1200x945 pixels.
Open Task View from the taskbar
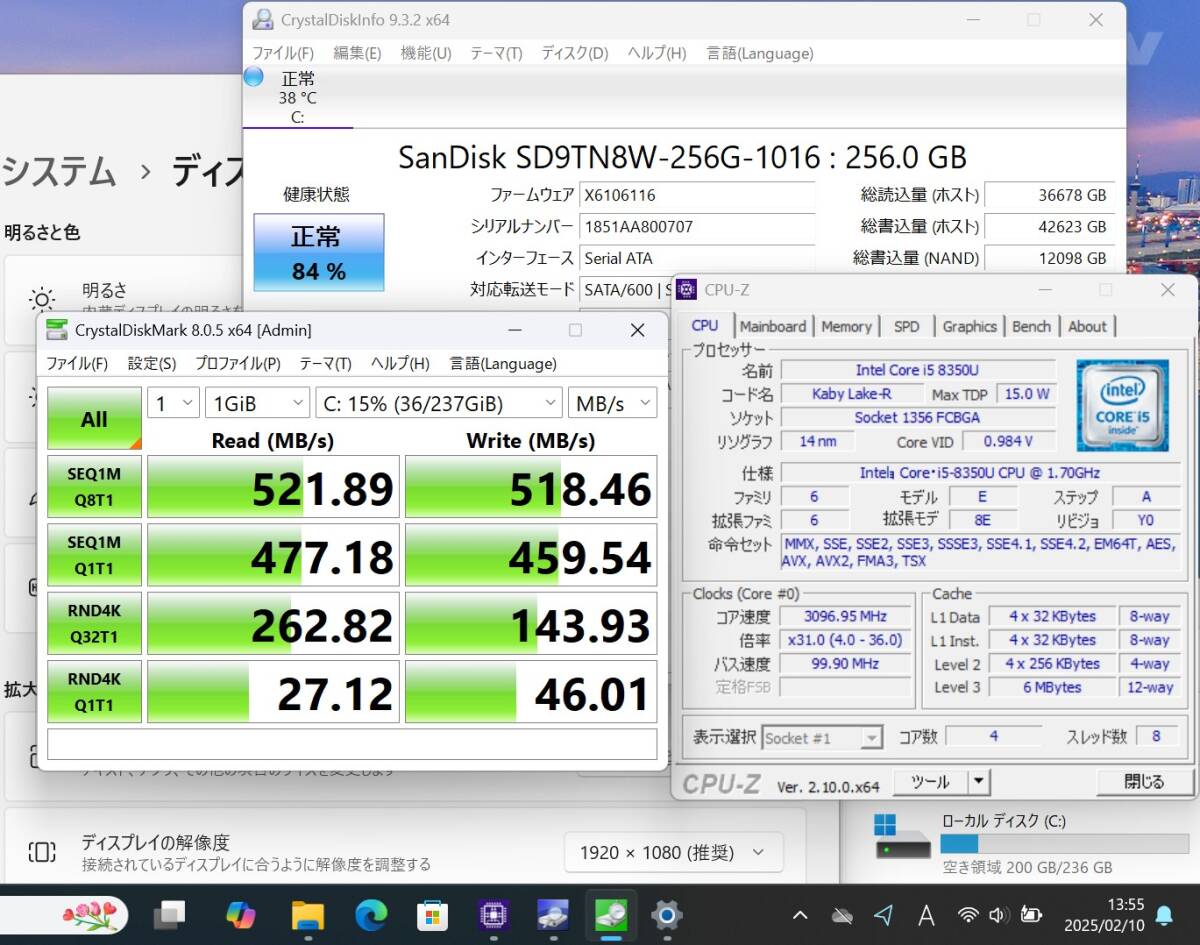point(170,914)
